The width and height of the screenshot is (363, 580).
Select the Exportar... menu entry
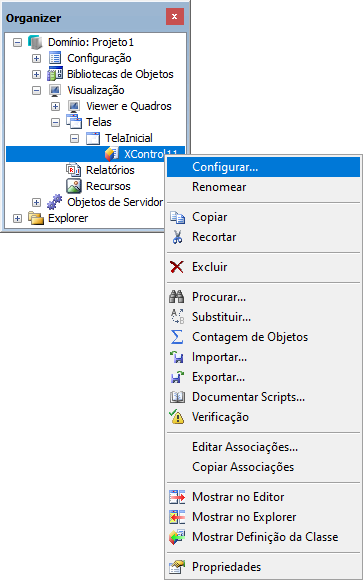pyautogui.click(x=263, y=377)
